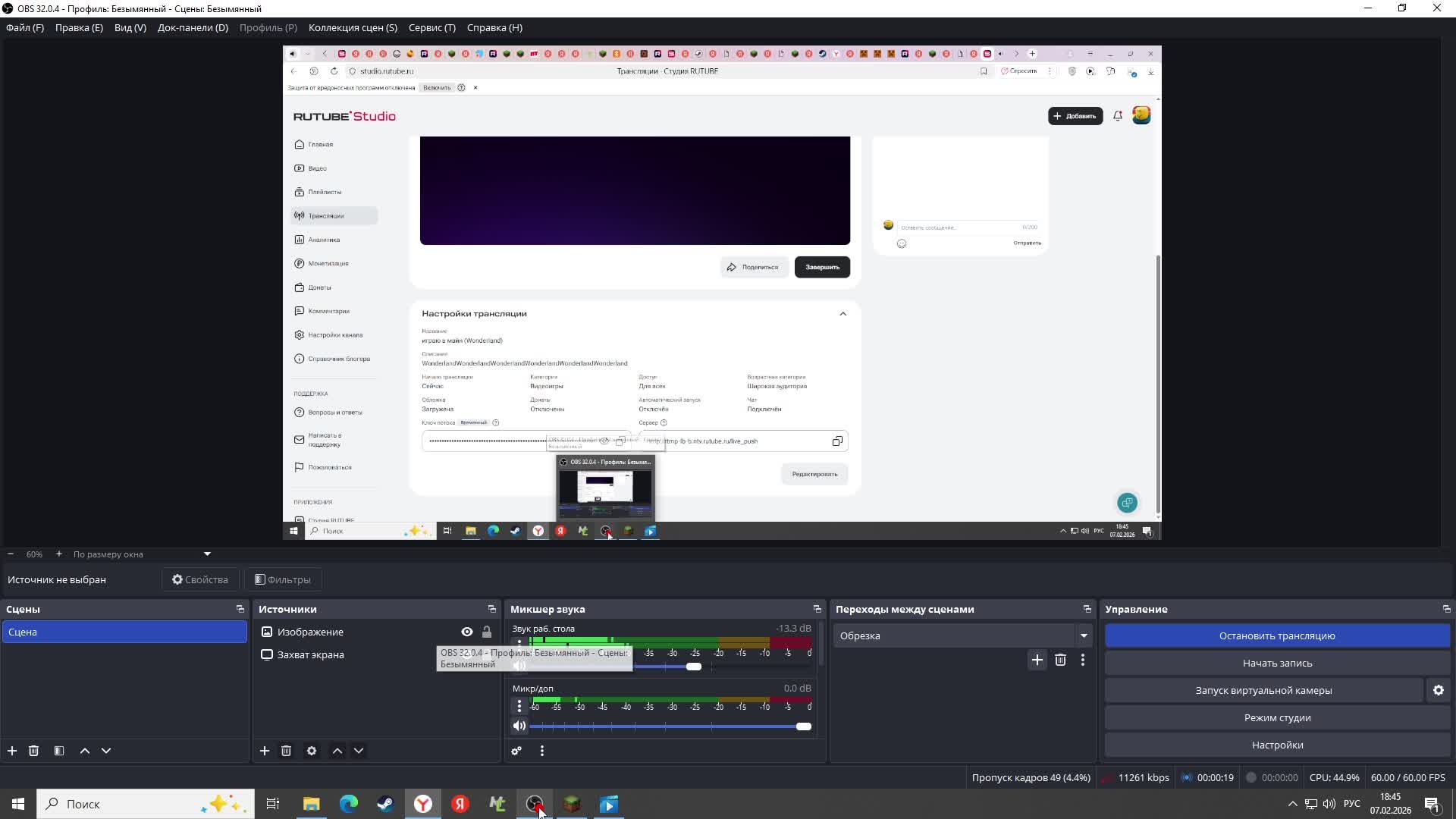Open scene filters icon in Scenes panel

(x=59, y=751)
